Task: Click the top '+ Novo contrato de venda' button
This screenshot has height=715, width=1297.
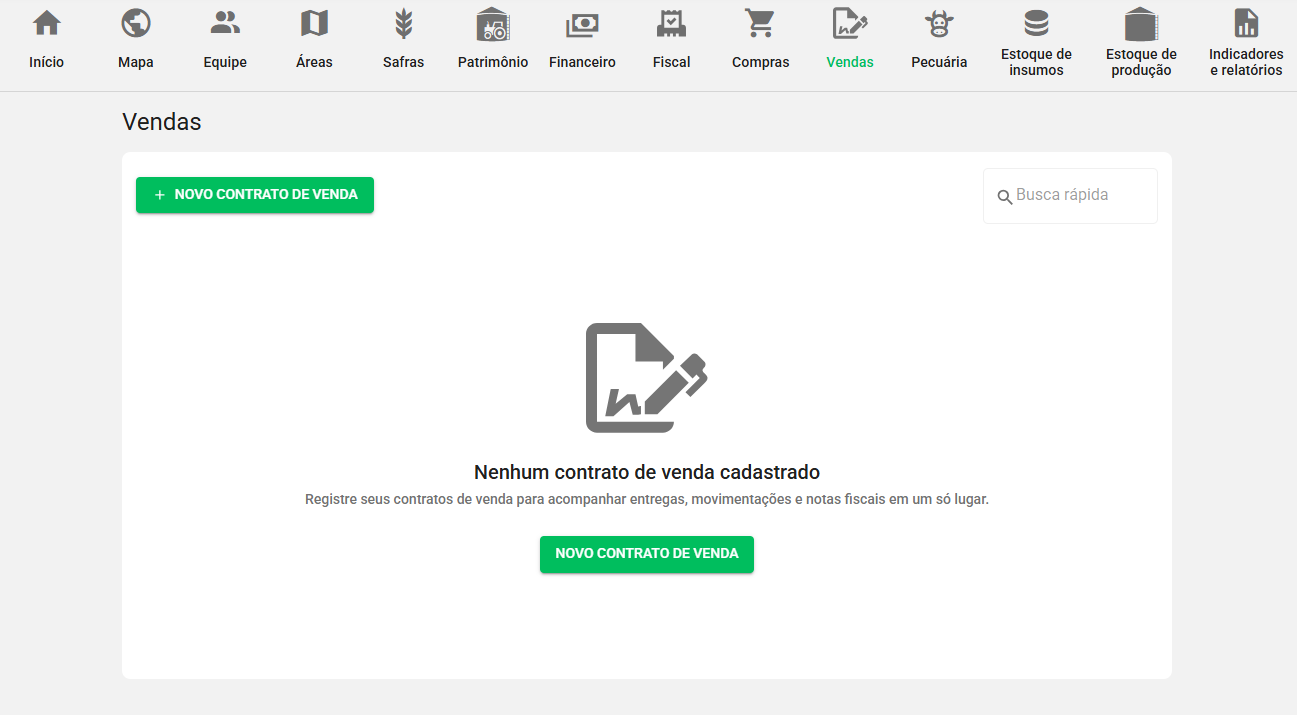Action: (255, 195)
